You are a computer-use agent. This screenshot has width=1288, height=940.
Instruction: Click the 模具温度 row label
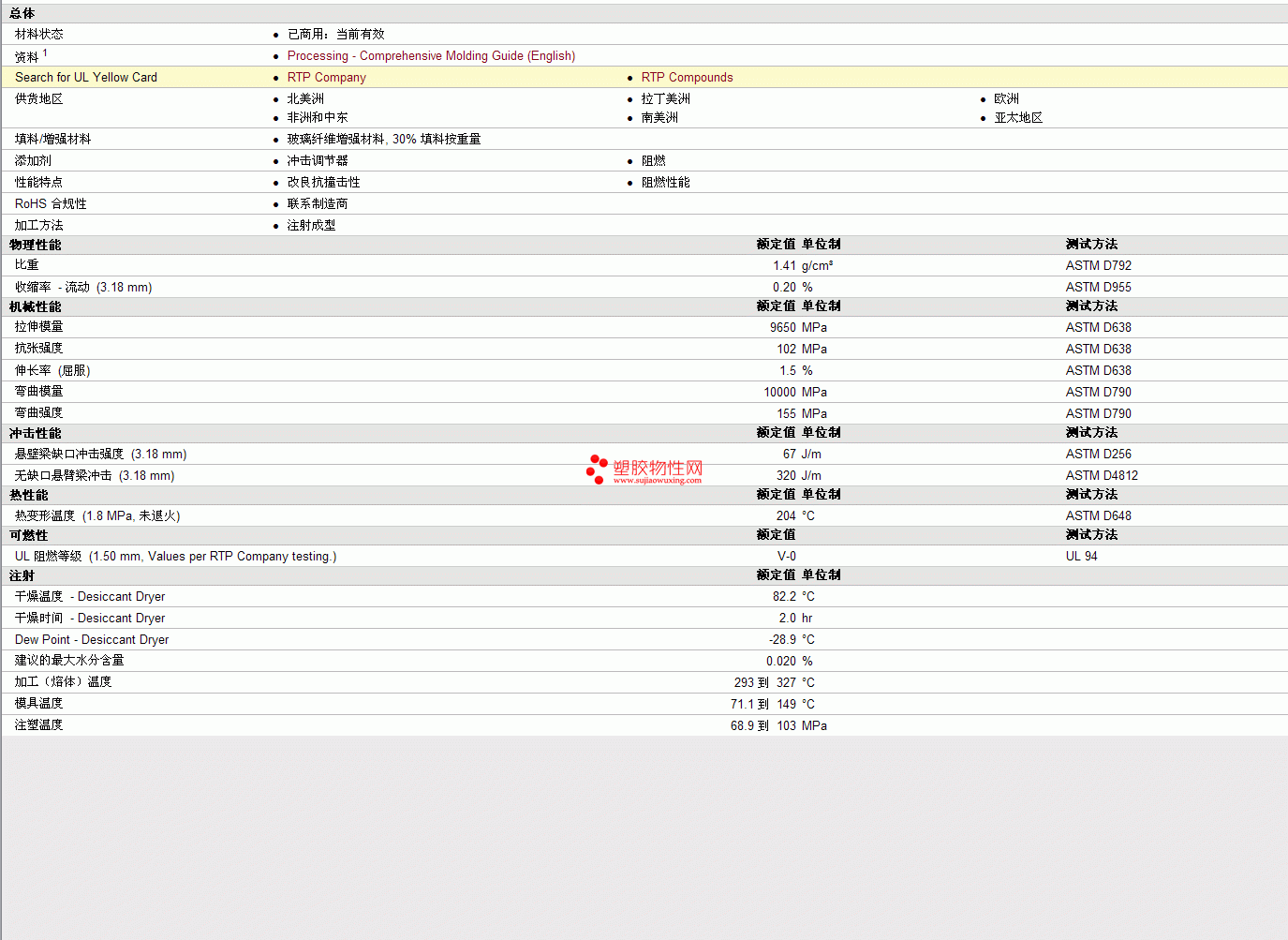pyautogui.click(x=39, y=704)
